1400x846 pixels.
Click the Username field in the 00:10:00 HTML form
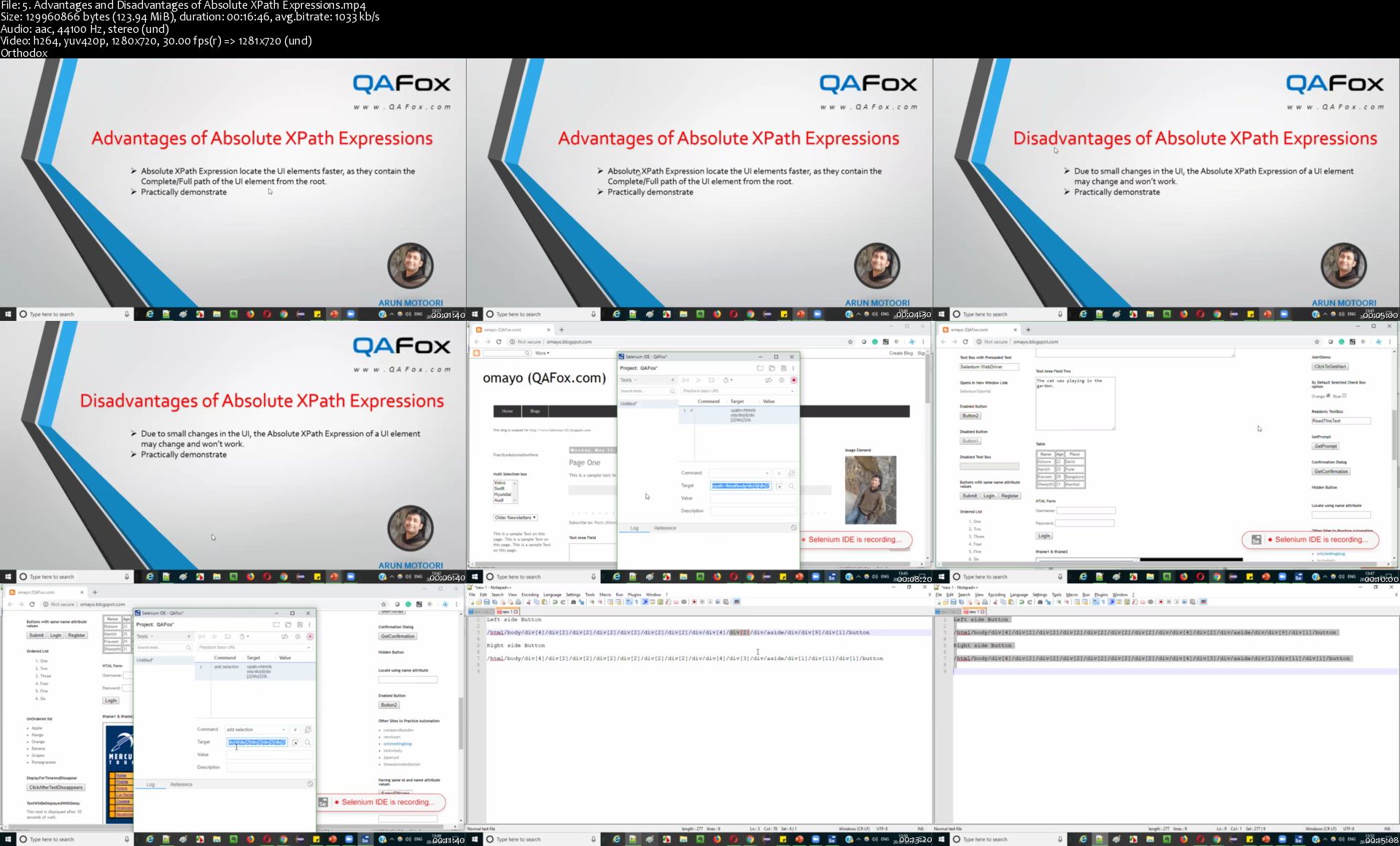coord(1086,511)
